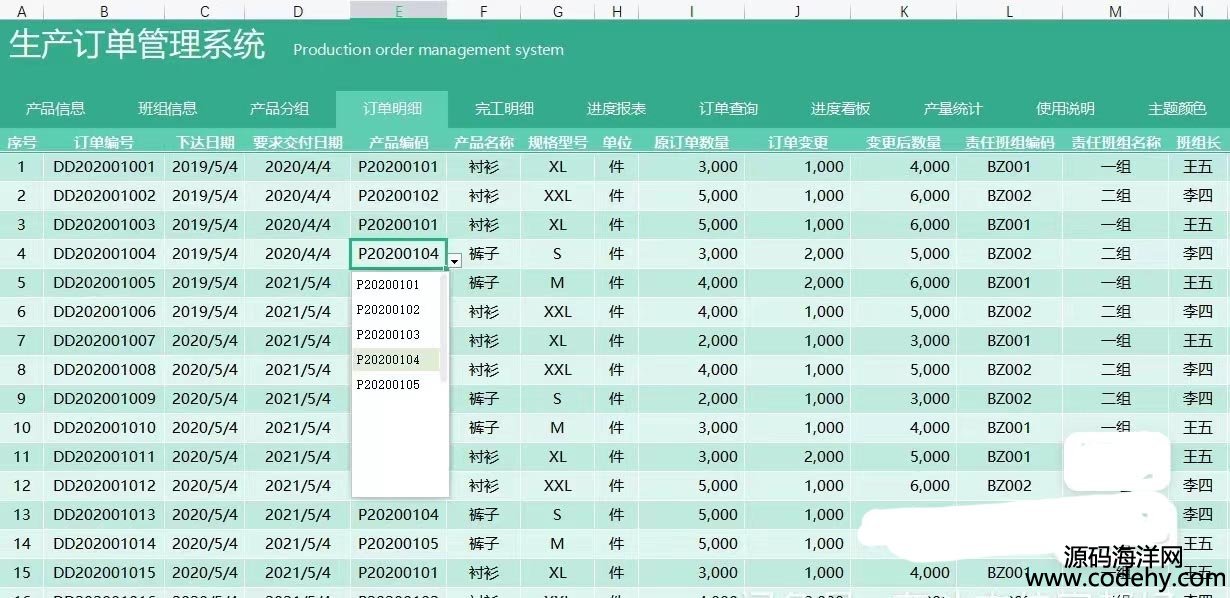Select order cell DD202001015
This screenshot has width=1230, height=598.
point(104,573)
